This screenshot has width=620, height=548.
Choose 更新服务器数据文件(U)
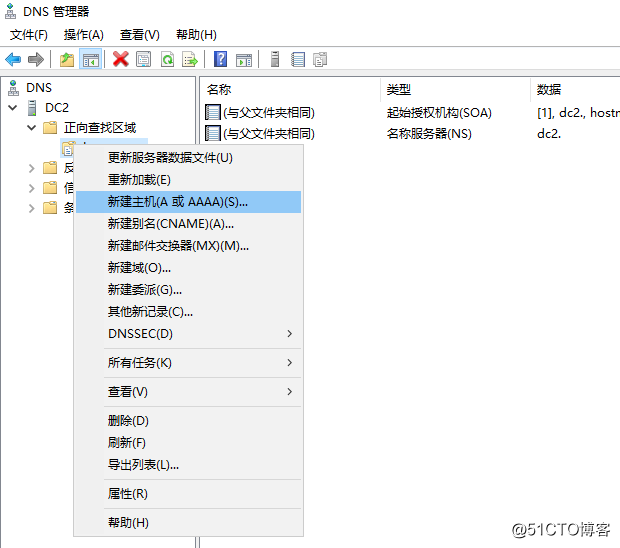click(189, 158)
